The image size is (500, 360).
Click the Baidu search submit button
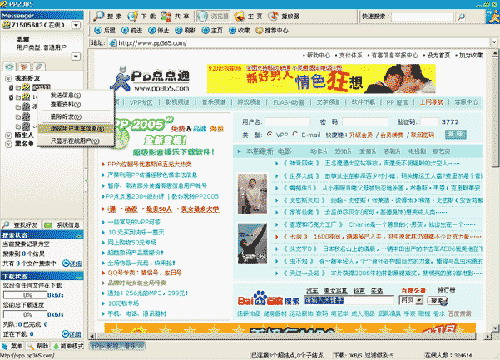click(438, 300)
